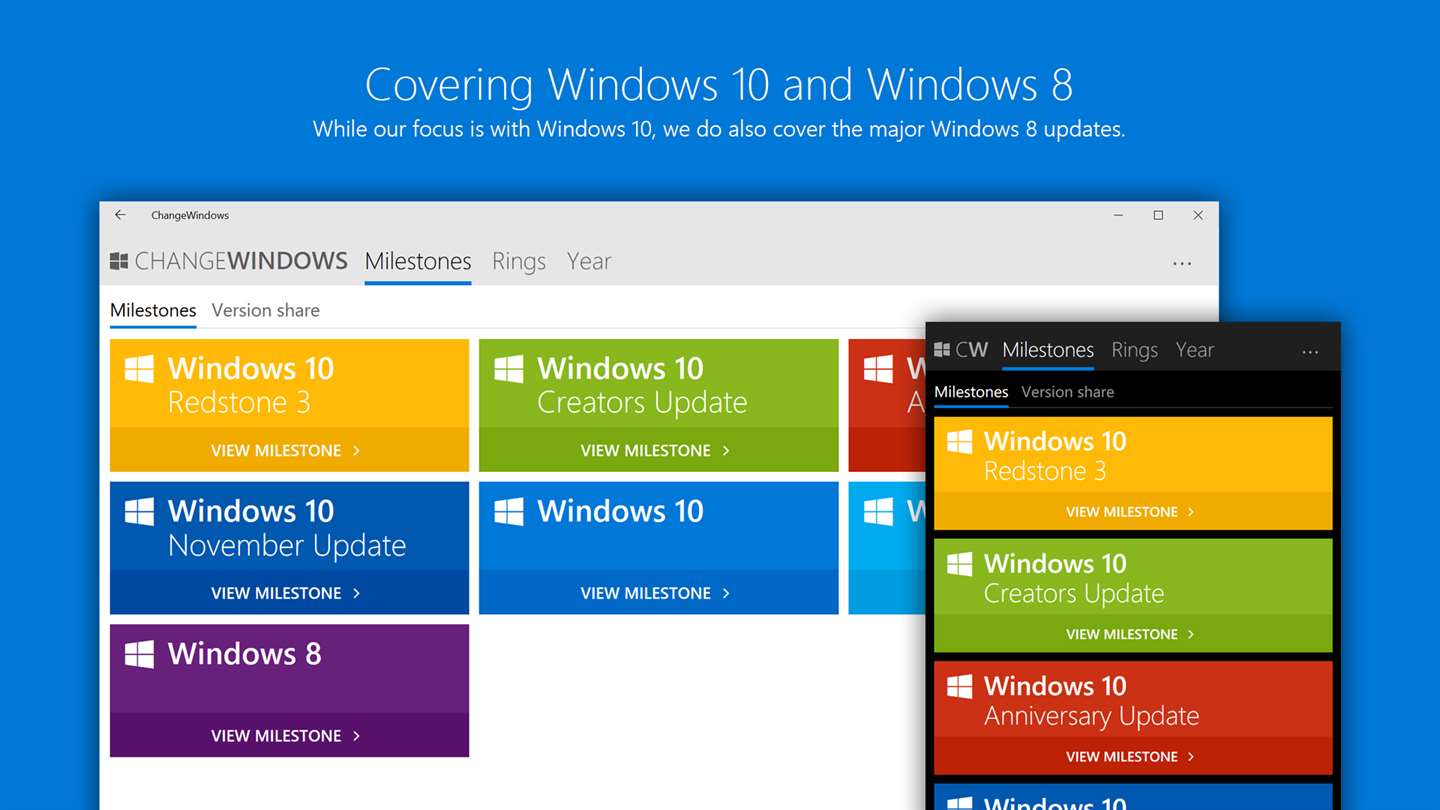The image size is (1440, 810).
Task: View milestone for mobile Anniversary Update
Action: (x=1133, y=757)
